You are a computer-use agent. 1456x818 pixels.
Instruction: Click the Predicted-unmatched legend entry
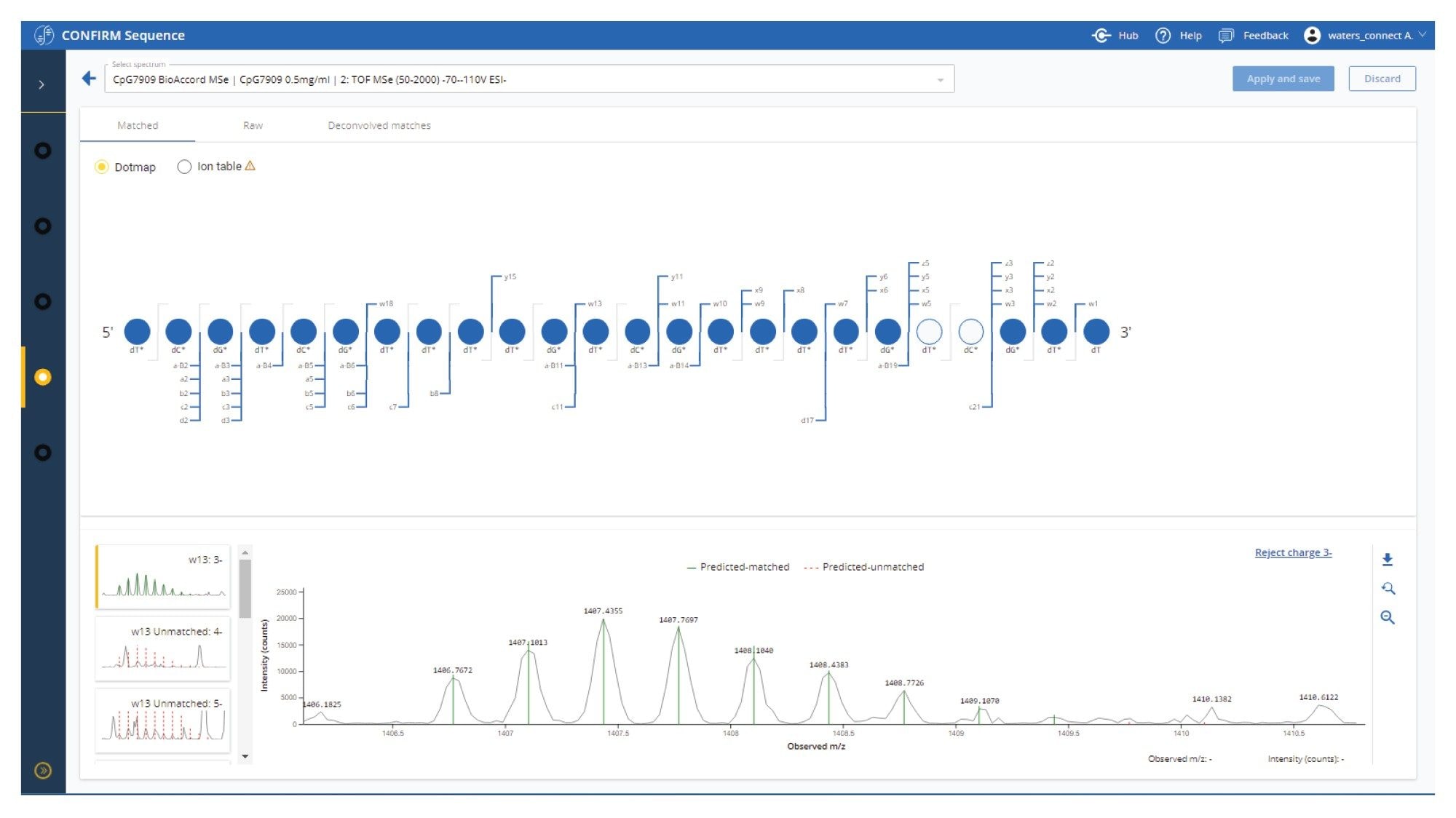(863, 566)
